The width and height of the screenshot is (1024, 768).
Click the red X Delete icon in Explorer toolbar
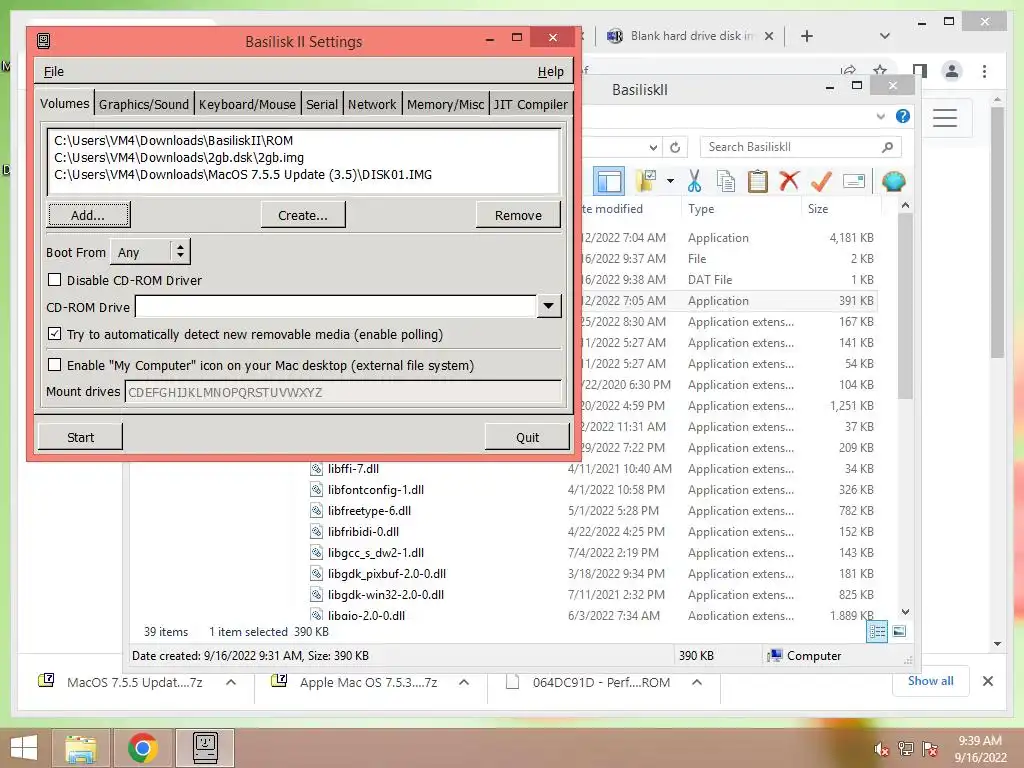pyautogui.click(x=789, y=180)
